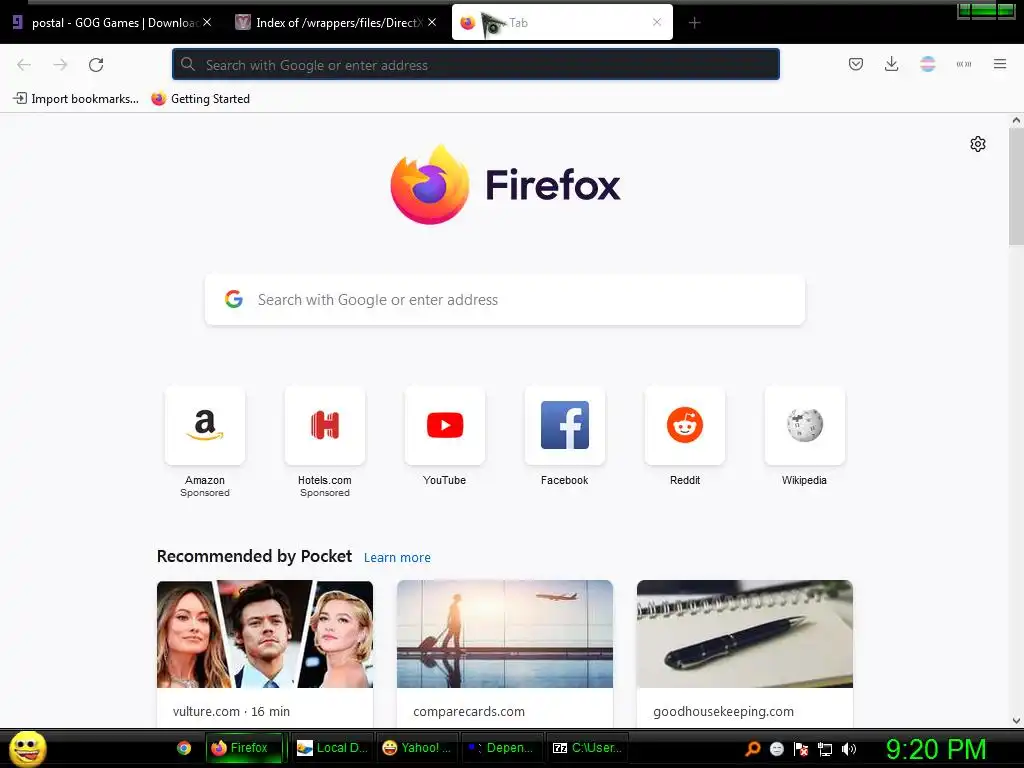Click the page vertical scrollbar thumb
The image size is (1024, 768).
click(1016, 186)
